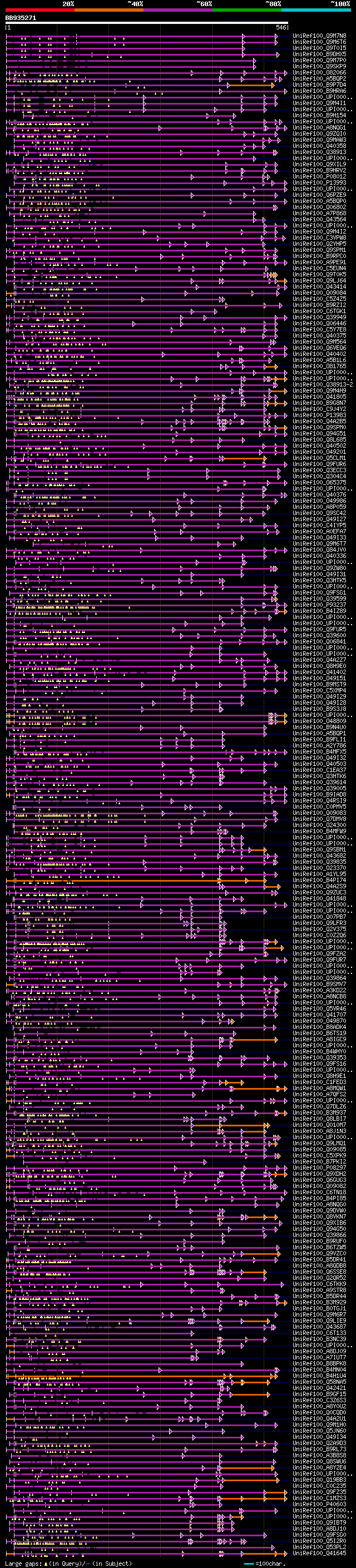Viewport: 356px width, 1568px height.
Task: Select the UniRef100_Q53PL2 label
Action: click(x=319, y=1547)
